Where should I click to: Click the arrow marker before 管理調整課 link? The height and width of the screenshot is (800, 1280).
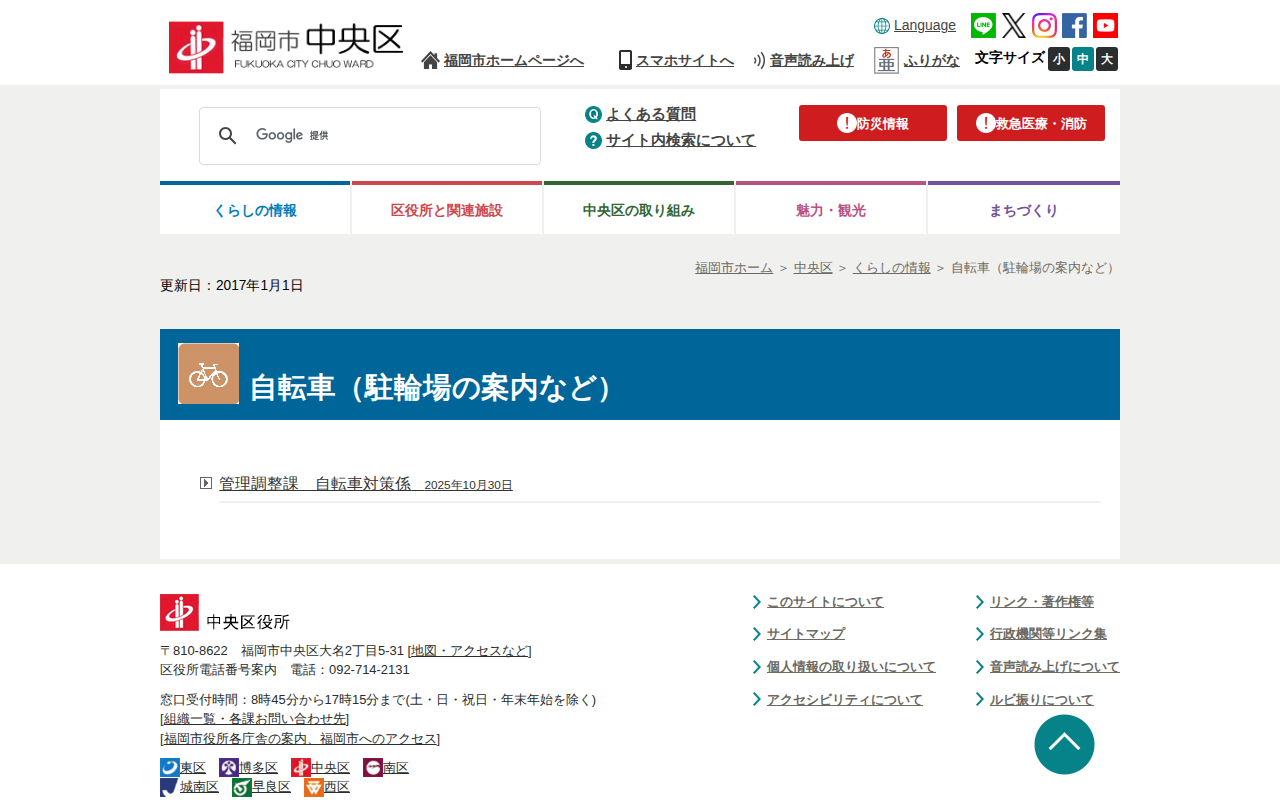click(206, 483)
